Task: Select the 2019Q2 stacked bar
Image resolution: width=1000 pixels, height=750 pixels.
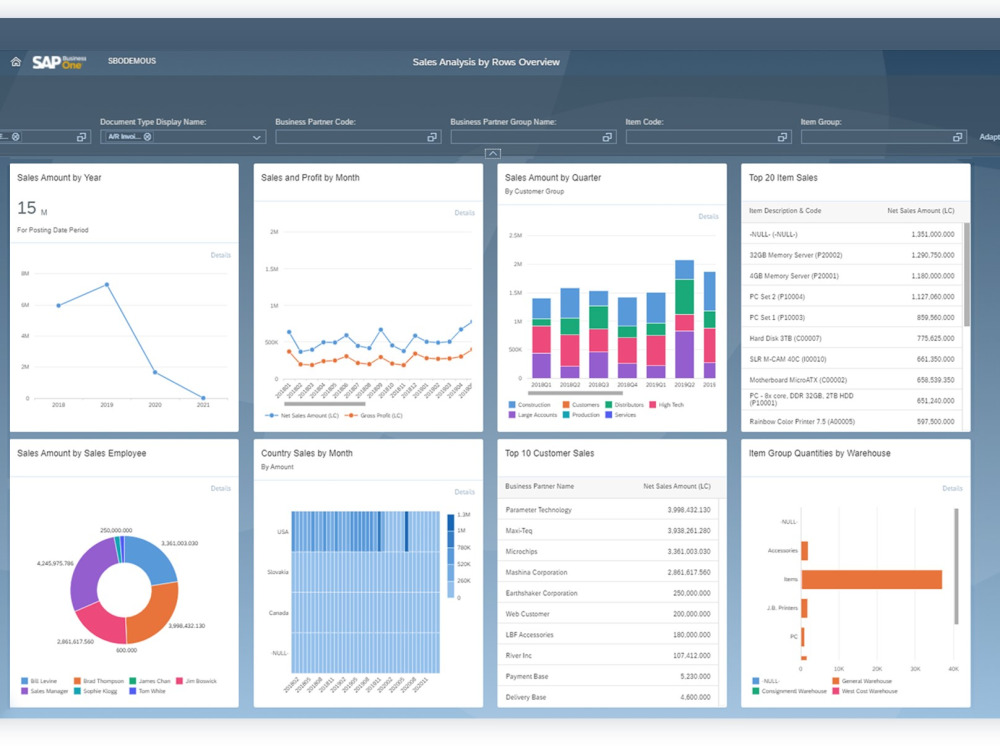Action: tap(684, 319)
